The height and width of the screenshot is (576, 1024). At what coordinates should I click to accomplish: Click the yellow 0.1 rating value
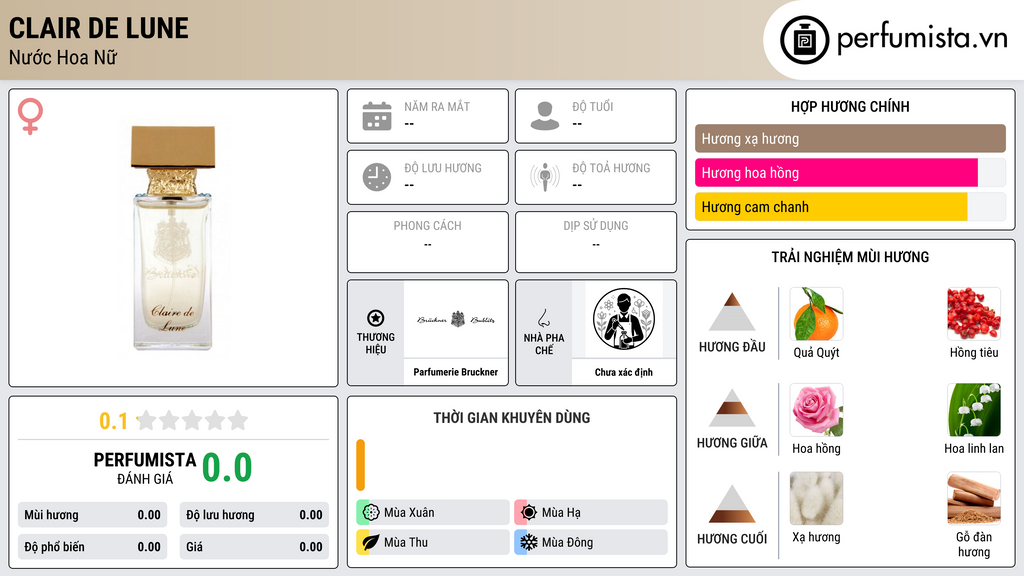click(113, 421)
